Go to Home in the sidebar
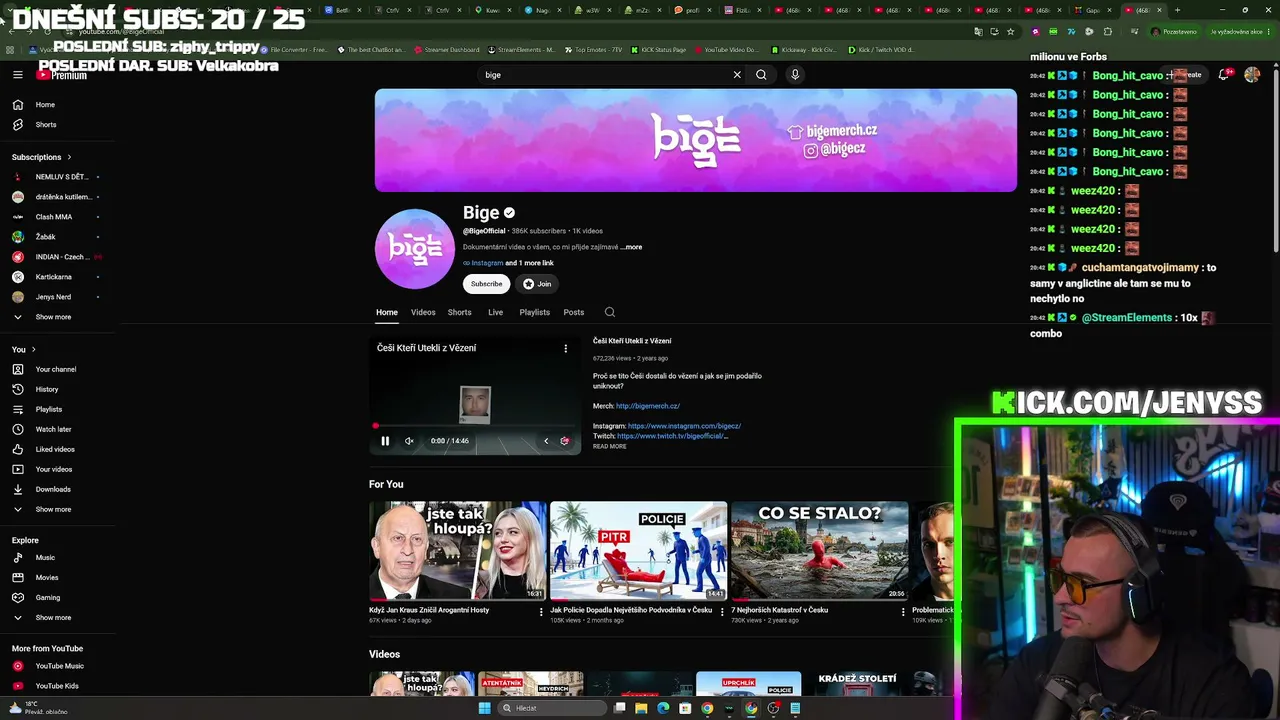The image size is (1280, 720). coord(45,105)
